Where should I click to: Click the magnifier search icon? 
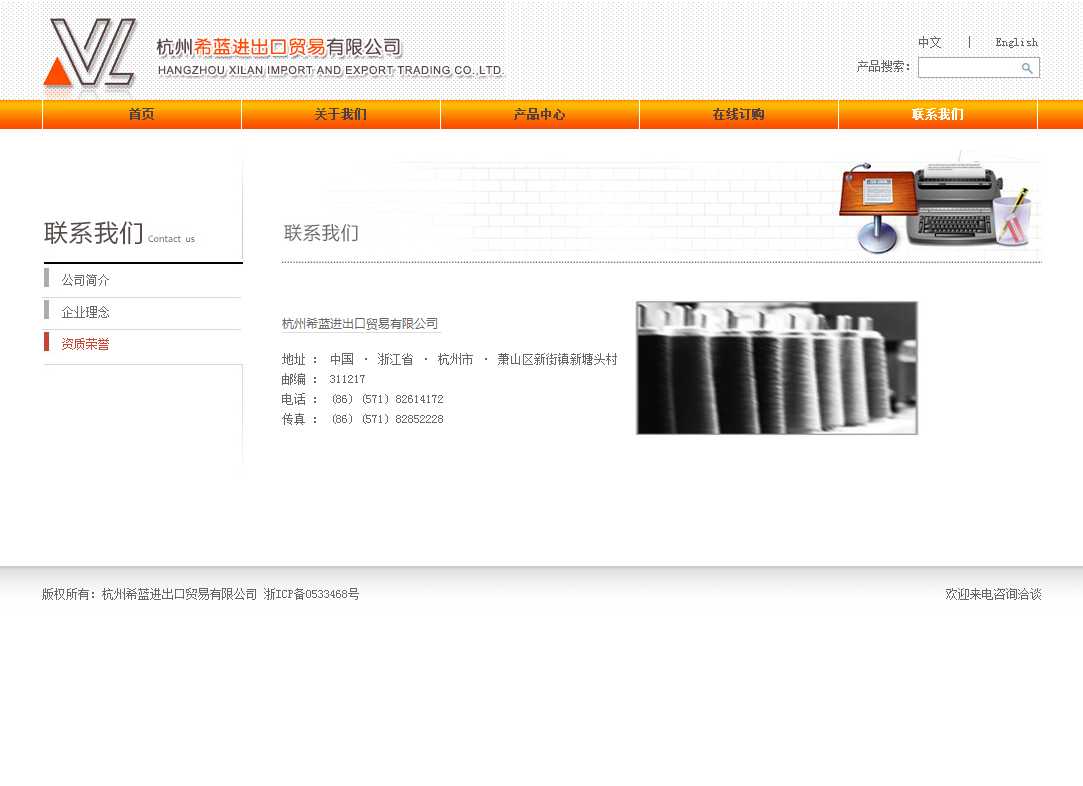coord(1027,68)
